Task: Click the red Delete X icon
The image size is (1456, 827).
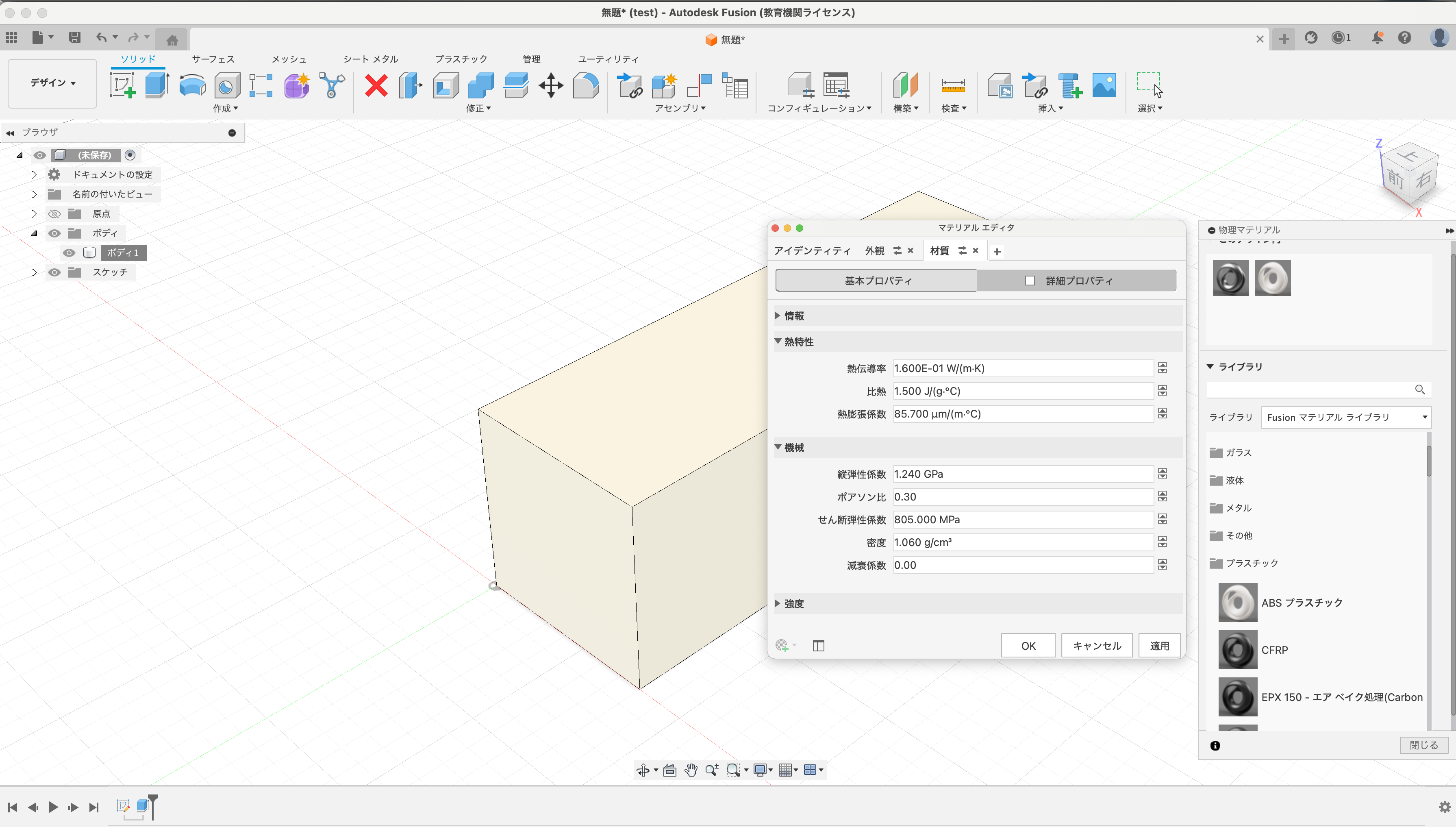Action: [x=376, y=85]
